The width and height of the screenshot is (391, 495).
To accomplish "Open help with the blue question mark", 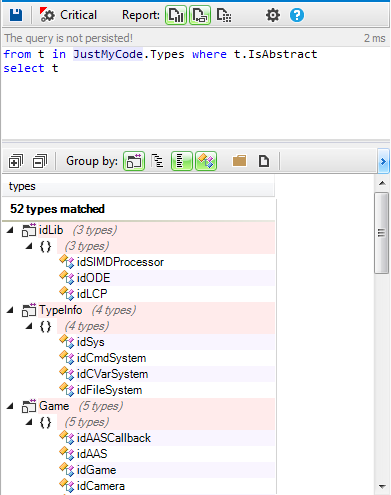I will click(297, 15).
